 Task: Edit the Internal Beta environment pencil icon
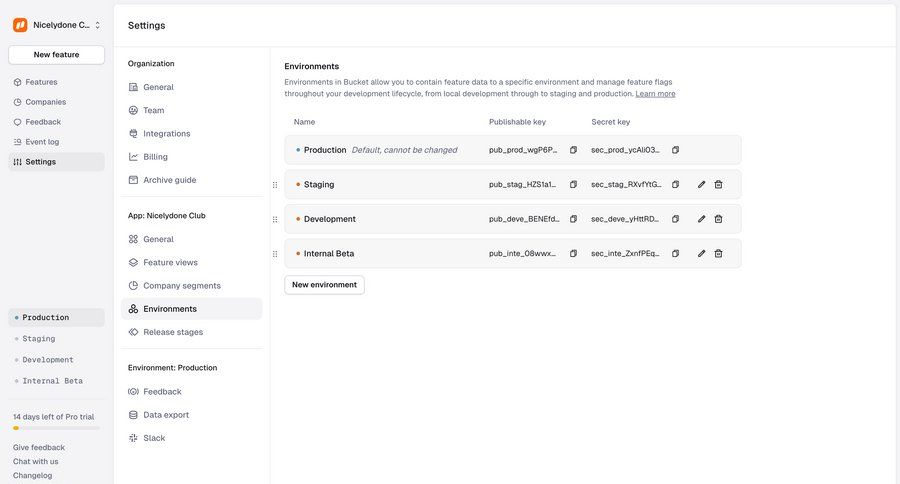tap(701, 253)
